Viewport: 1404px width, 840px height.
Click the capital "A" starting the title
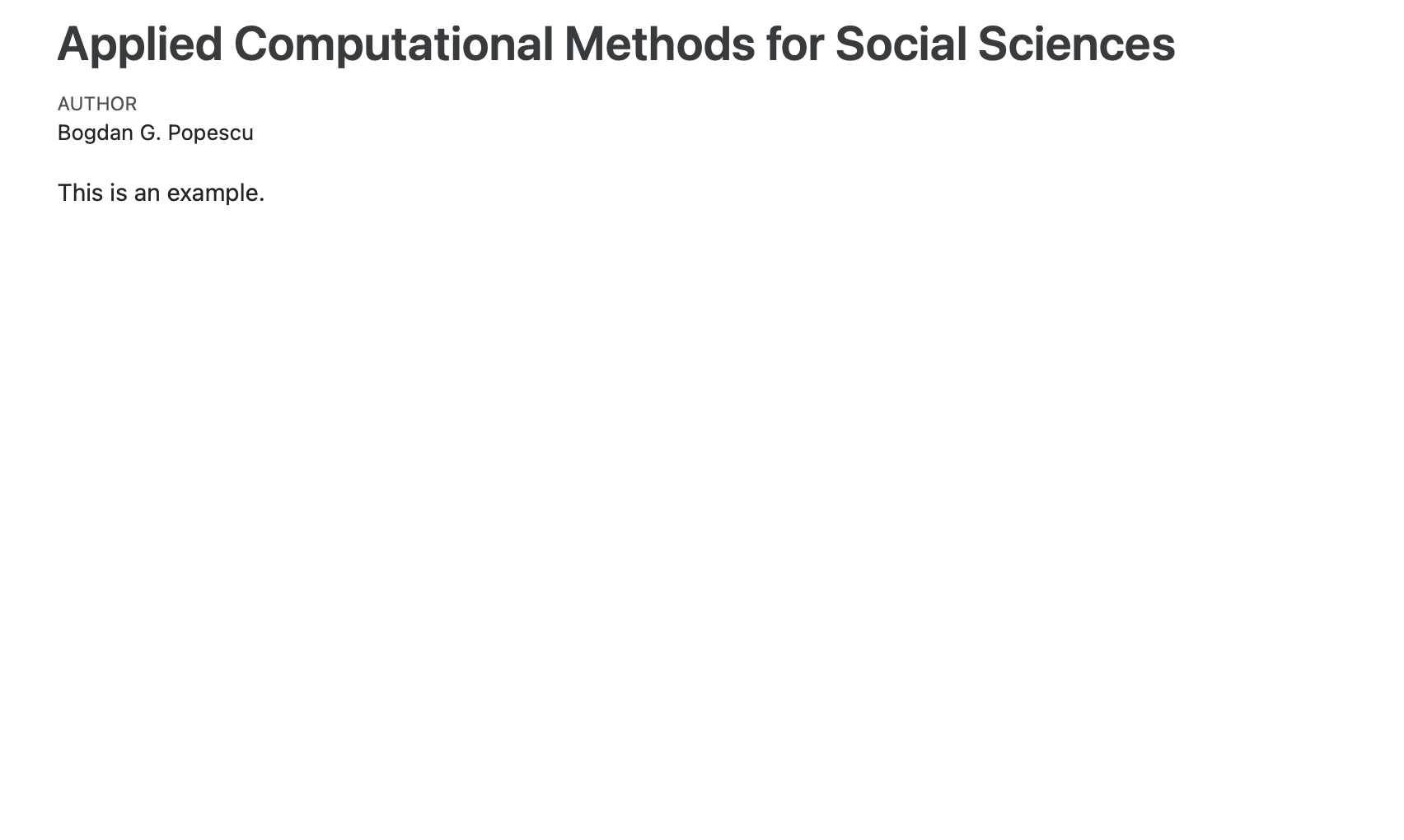tap(73, 44)
